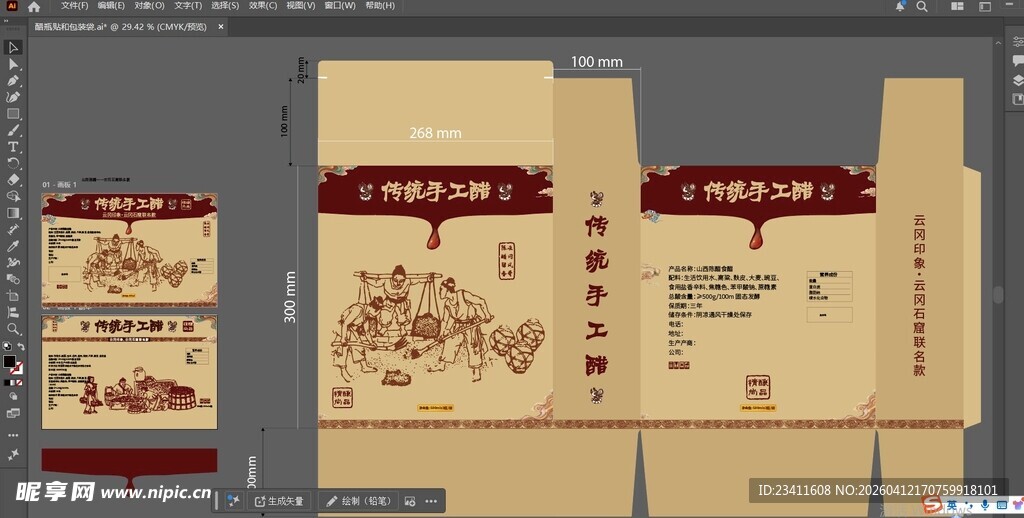Click the Ai application logo
Viewport: 1024px width, 518px height.
point(11,6)
